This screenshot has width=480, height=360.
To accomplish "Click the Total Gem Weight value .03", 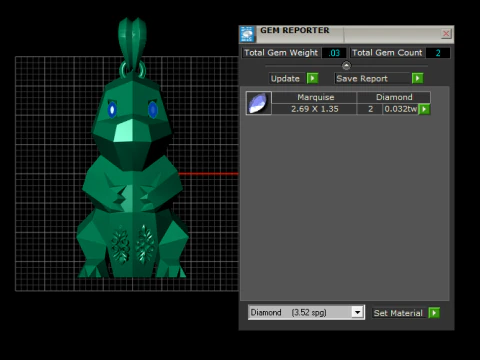I will [x=334, y=53].
